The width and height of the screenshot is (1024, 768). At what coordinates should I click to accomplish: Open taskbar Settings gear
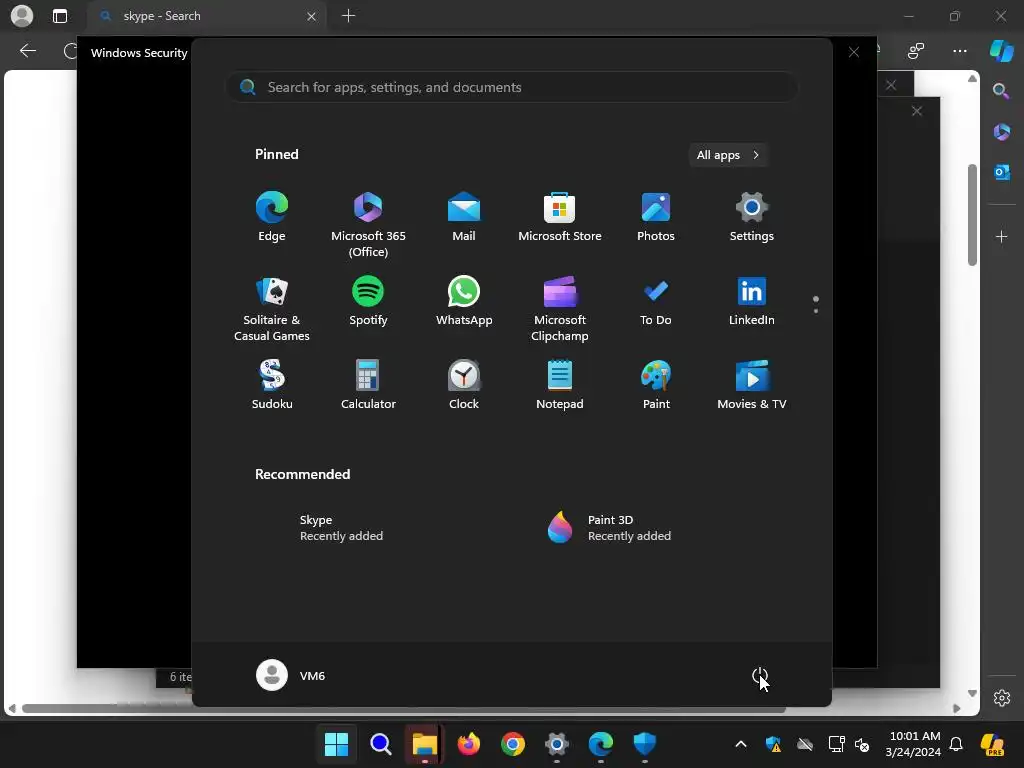pos(556,744)
